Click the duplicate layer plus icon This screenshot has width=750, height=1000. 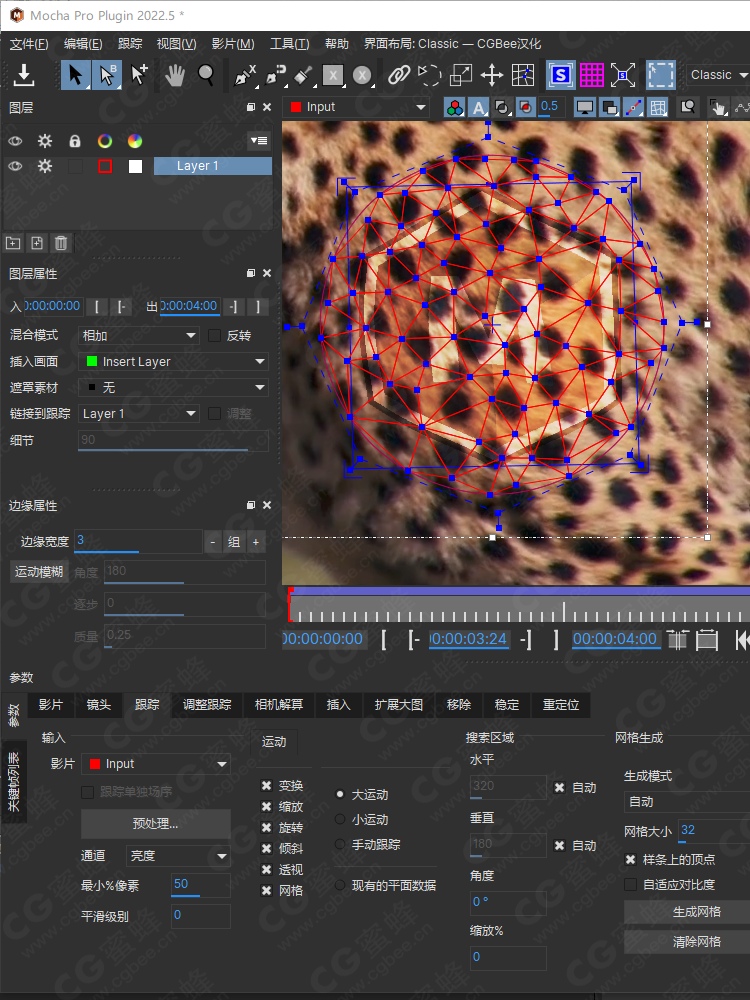pos(37,242)
